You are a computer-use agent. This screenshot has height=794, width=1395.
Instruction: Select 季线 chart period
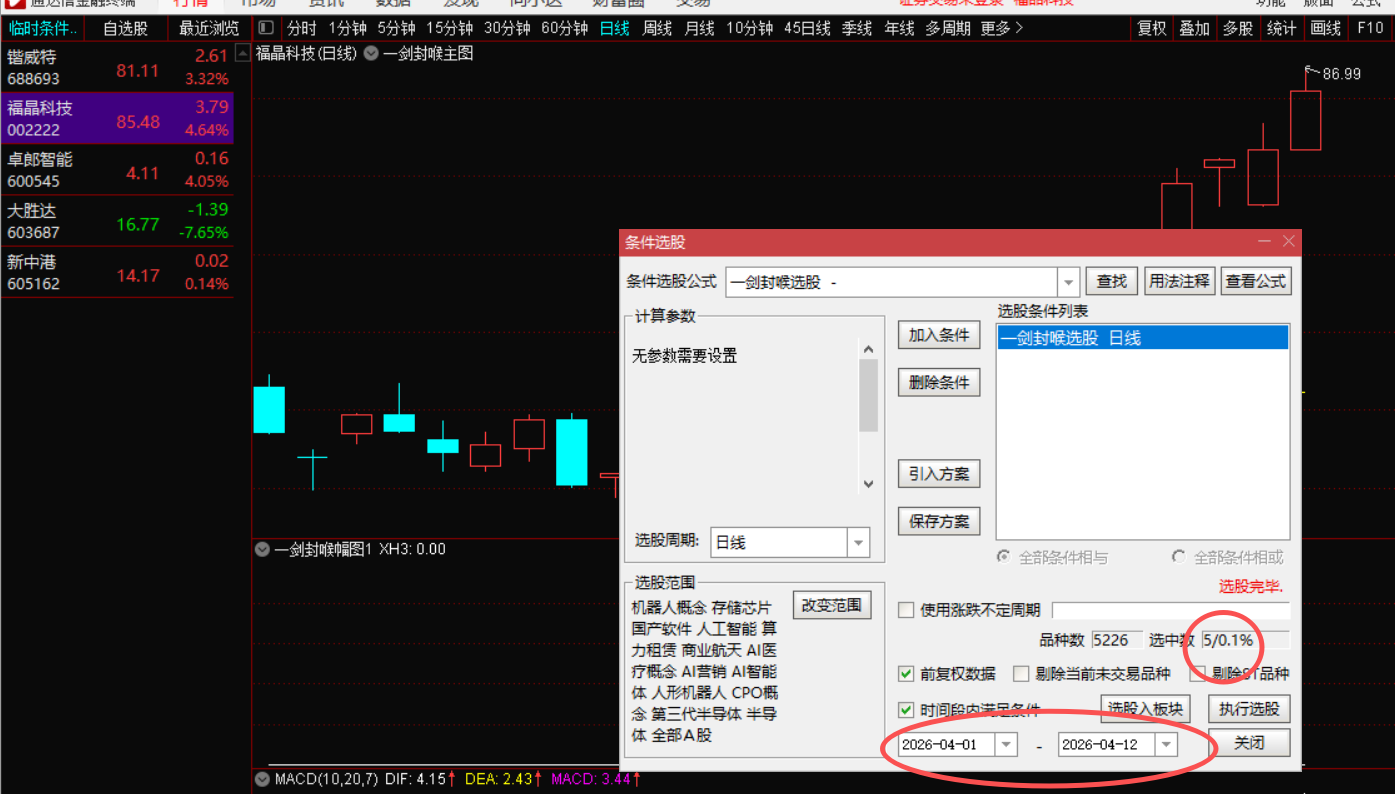coord(857,29)
